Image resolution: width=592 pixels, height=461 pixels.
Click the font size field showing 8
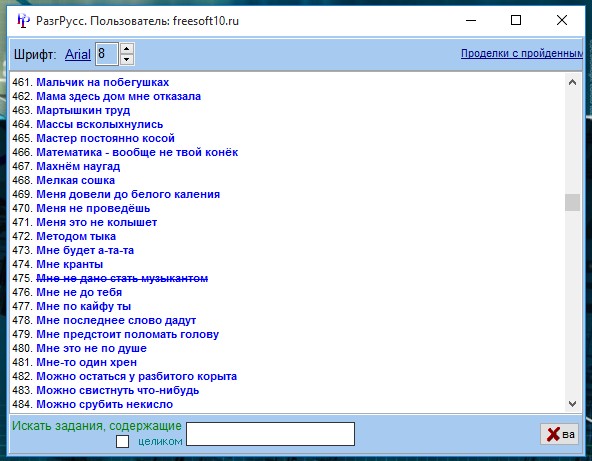point(107,54)
